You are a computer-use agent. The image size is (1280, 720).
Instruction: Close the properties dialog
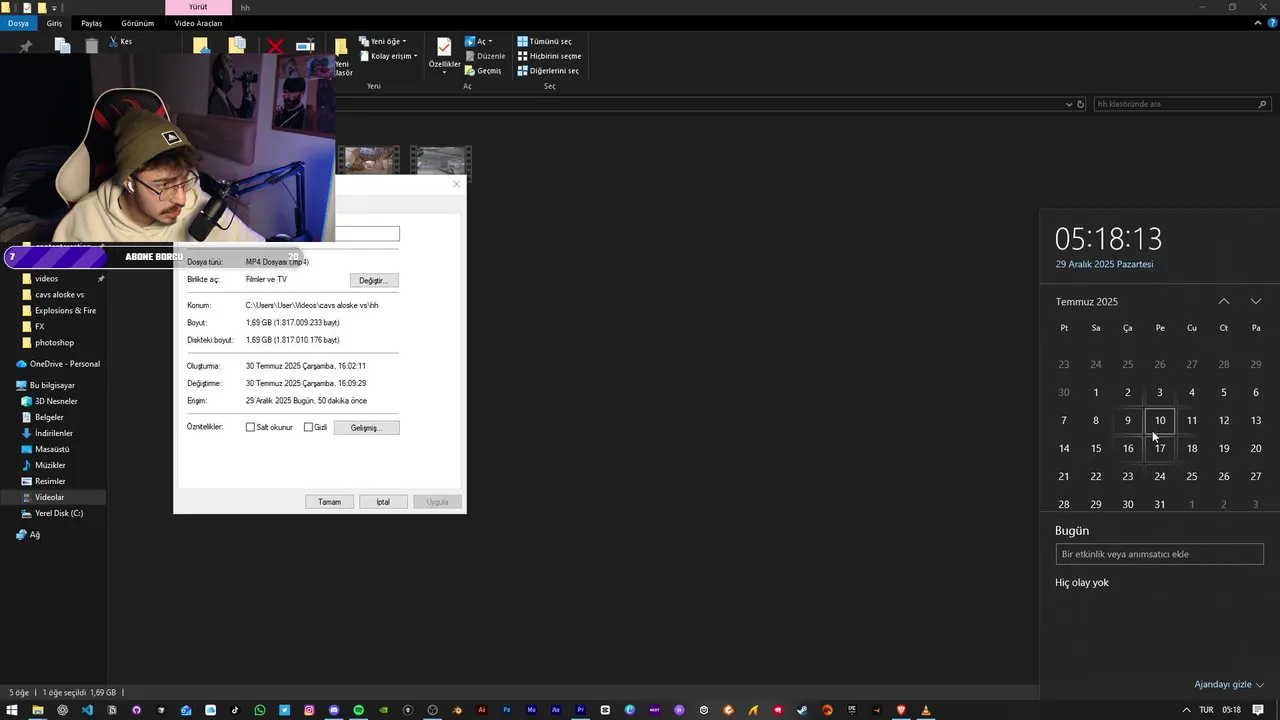click(x=456, y=184)
